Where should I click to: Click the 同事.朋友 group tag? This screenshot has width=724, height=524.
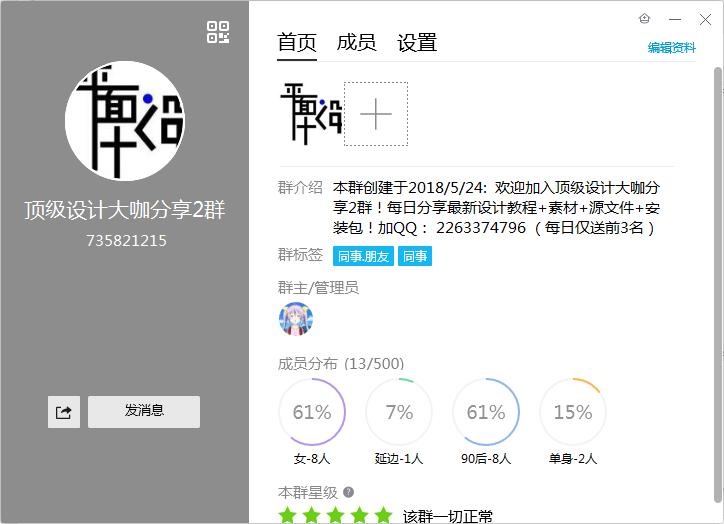coord(363,256)
